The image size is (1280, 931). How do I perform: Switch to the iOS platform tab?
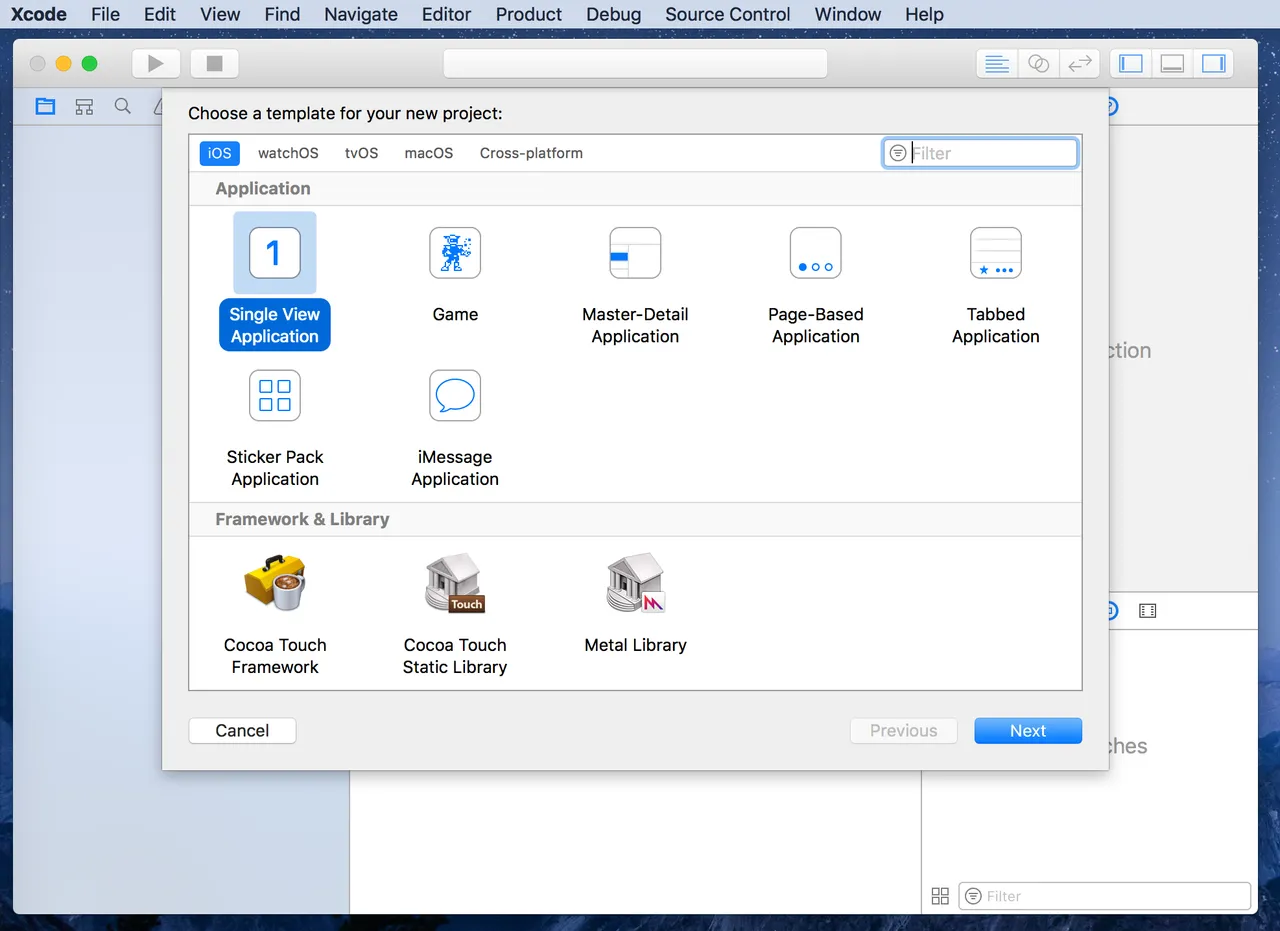[x=220, y=153]
